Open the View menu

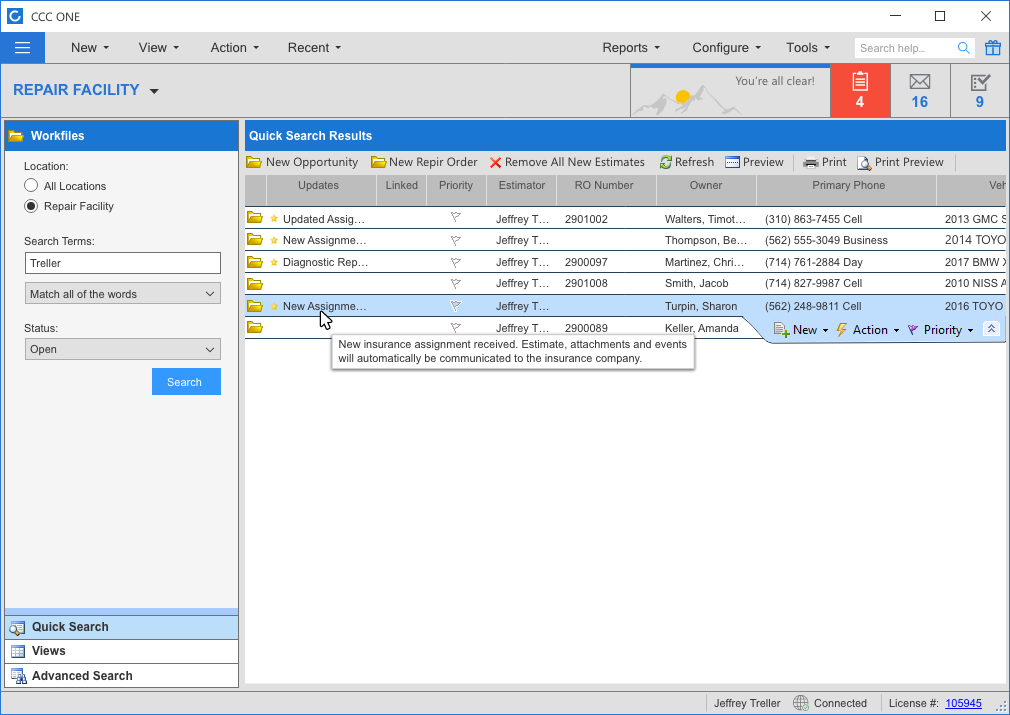pyautogui.click(x=159, y=48)
